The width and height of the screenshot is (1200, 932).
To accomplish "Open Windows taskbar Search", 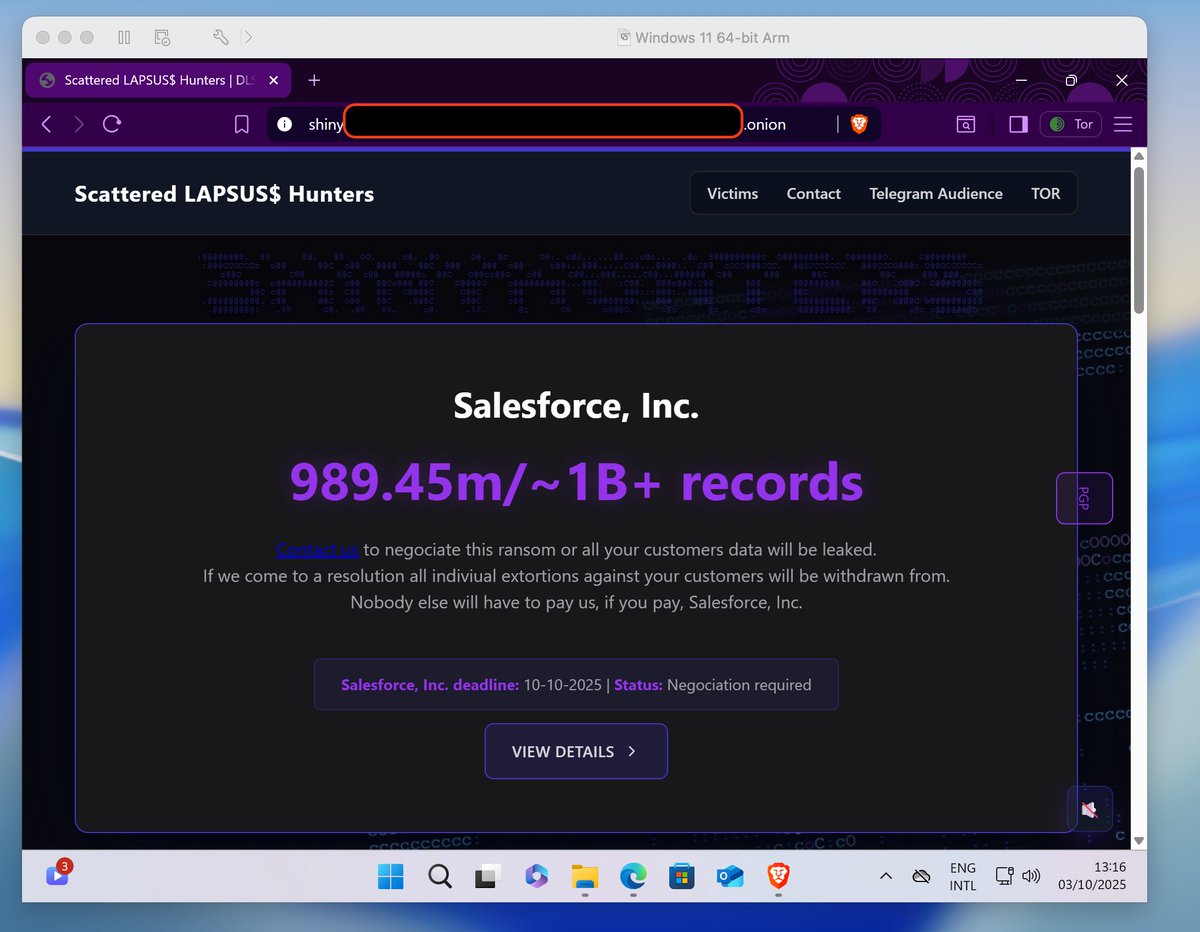I will coord(439,877).
